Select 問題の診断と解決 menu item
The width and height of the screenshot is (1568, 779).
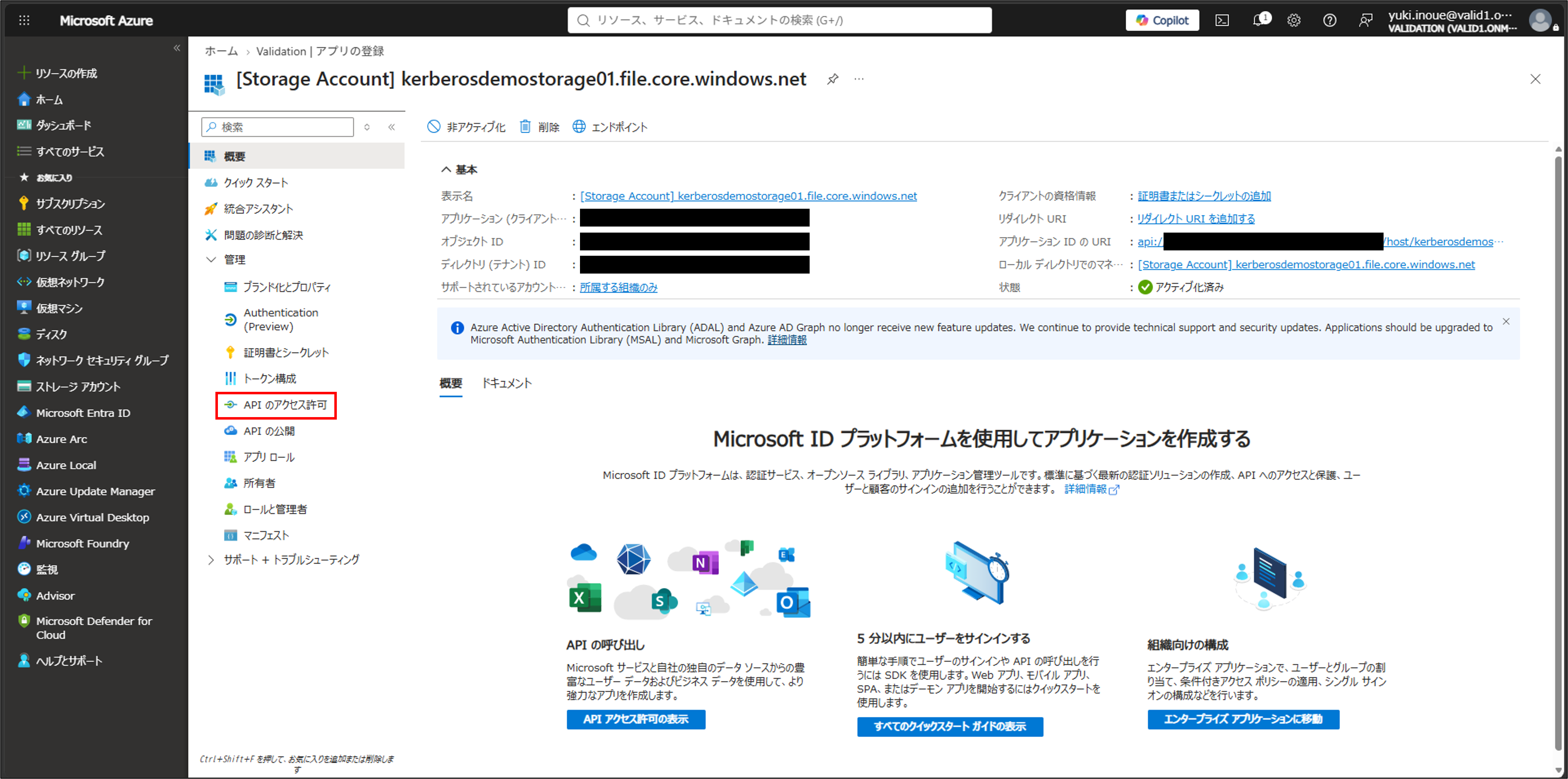254,234
